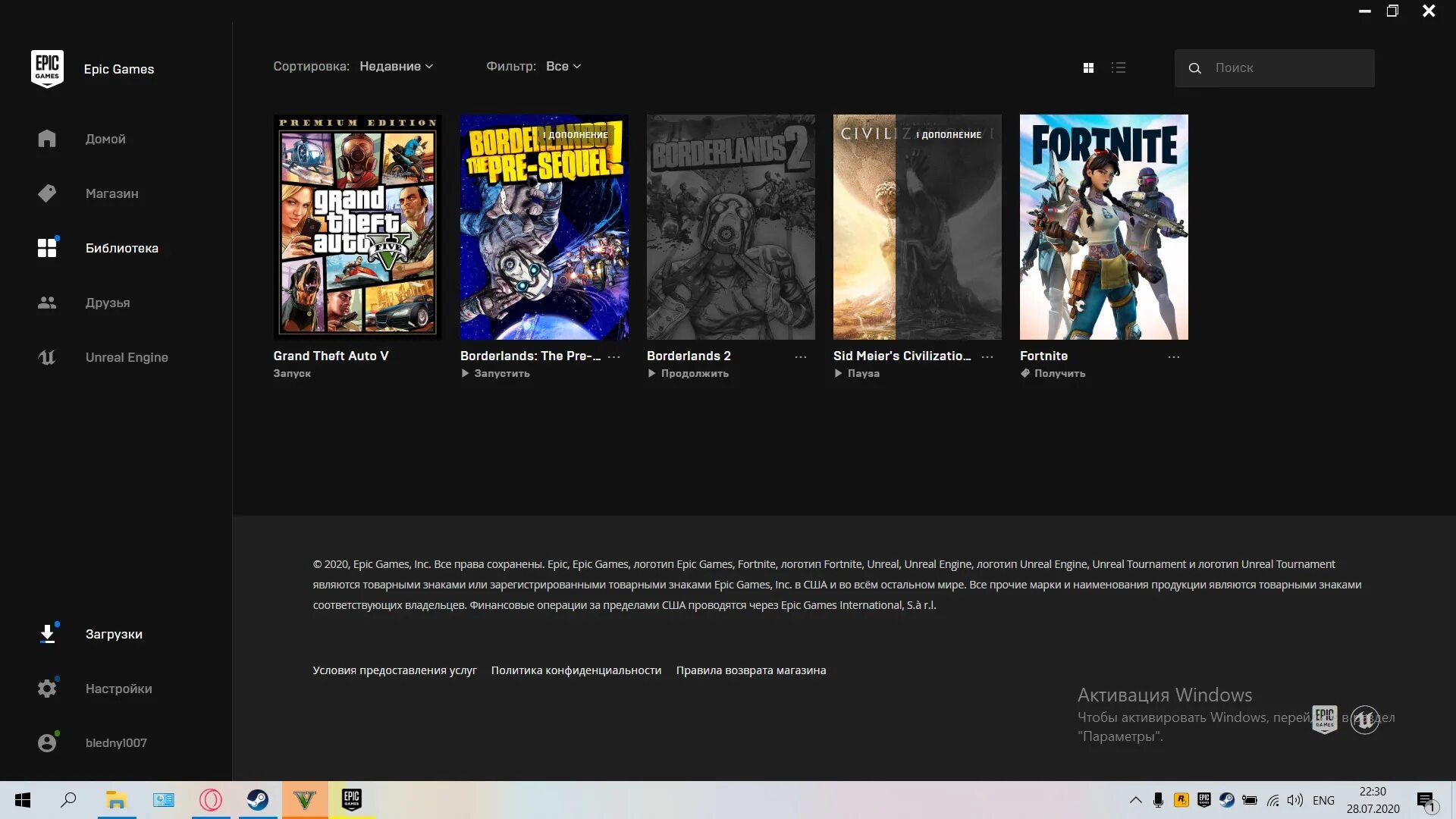Screen dimensions: 1456x819
Task: Click the Settings gear icon
Action: (47, 688)
